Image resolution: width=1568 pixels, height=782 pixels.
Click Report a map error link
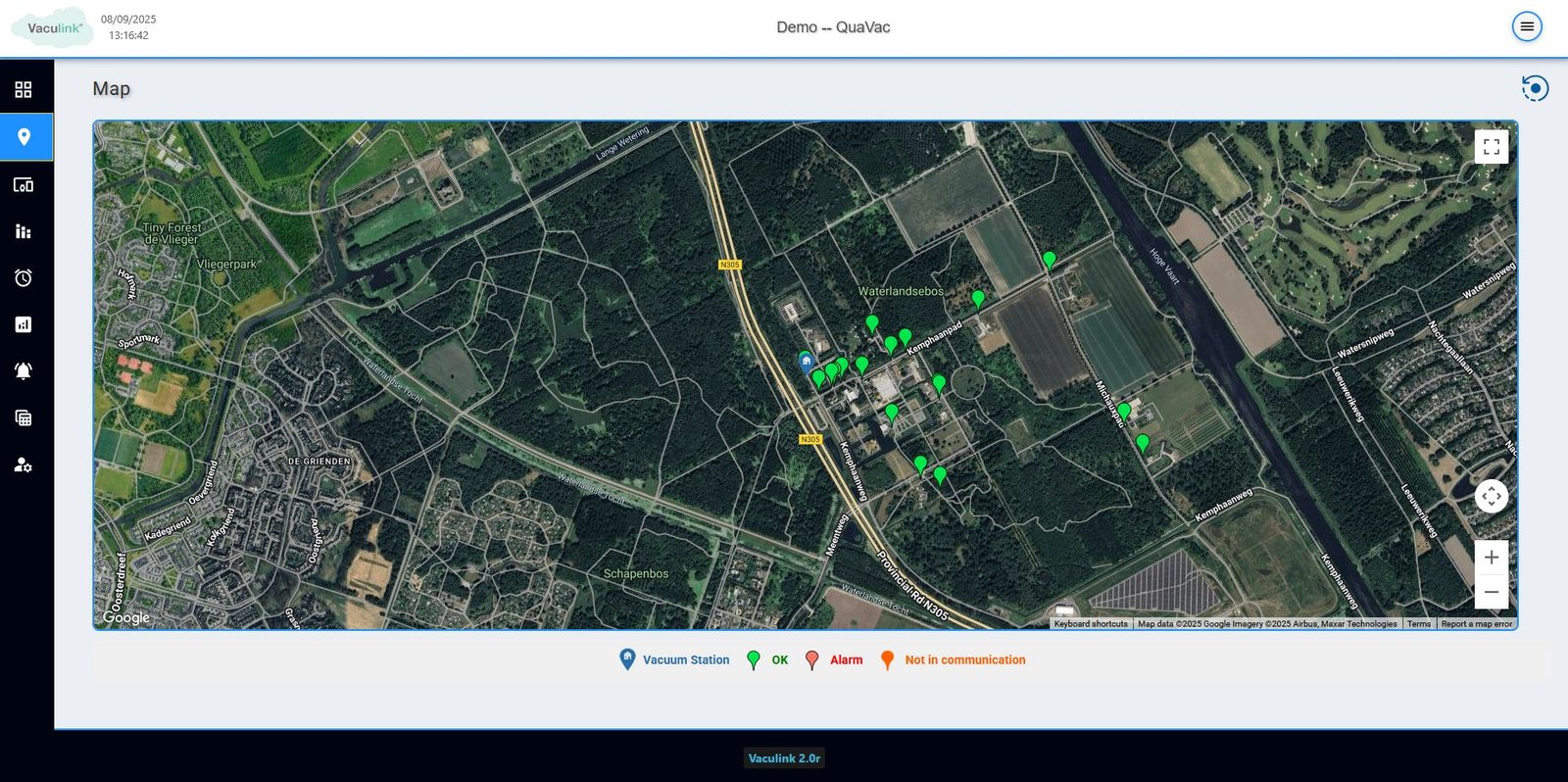[1476, 624]
